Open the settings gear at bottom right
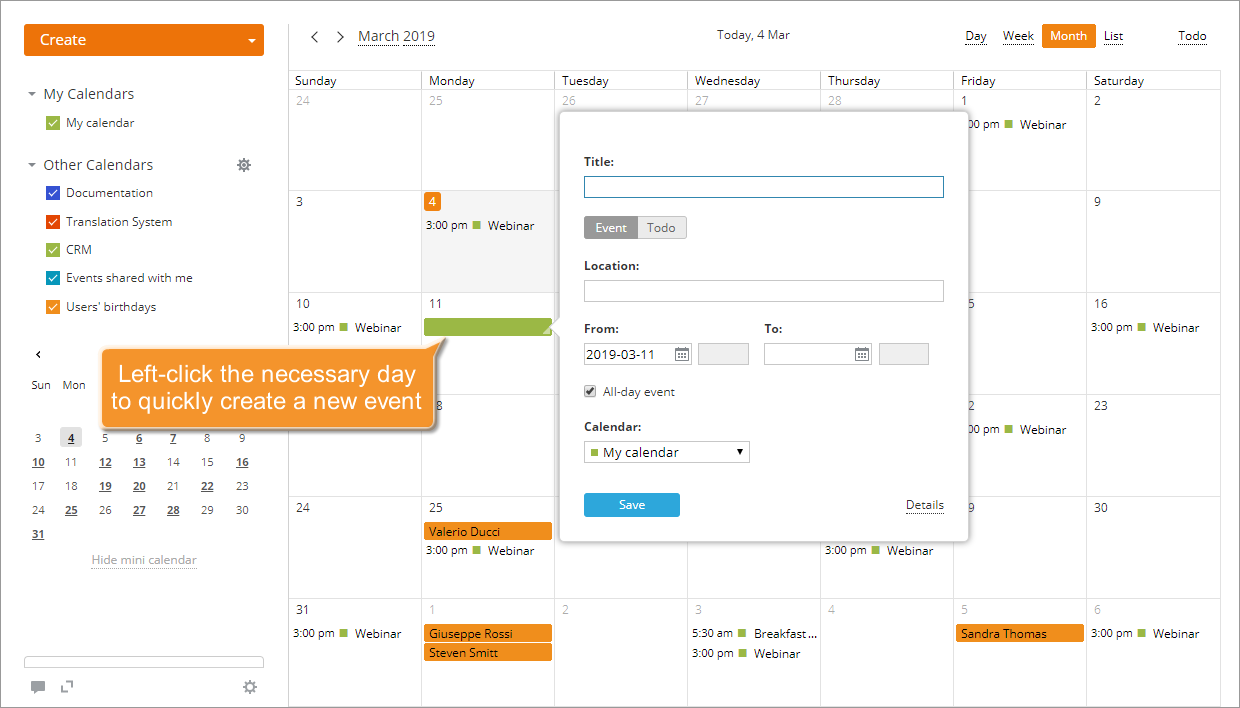1240x708 pixels. [x=250, y=687]
